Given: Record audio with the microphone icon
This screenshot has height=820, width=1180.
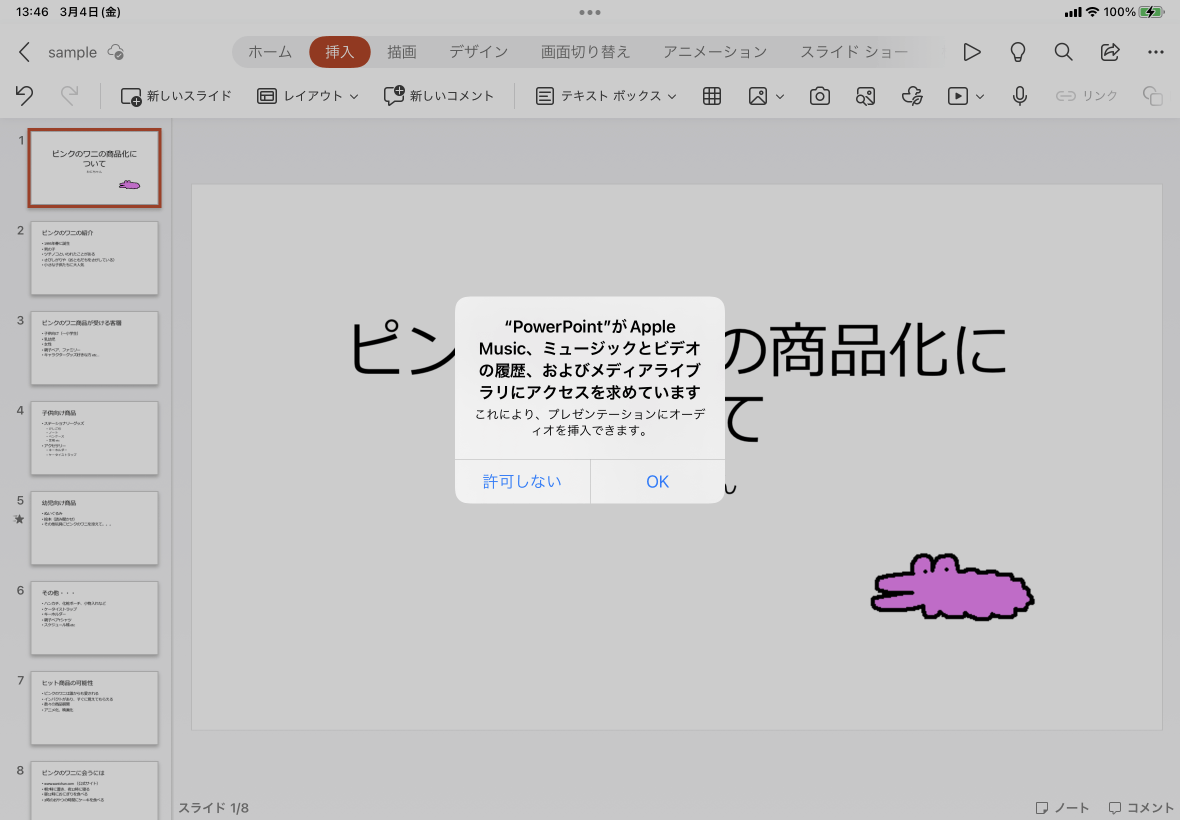Looking at the screenshot, I should pyautogui.click(x=1019, y=95).
